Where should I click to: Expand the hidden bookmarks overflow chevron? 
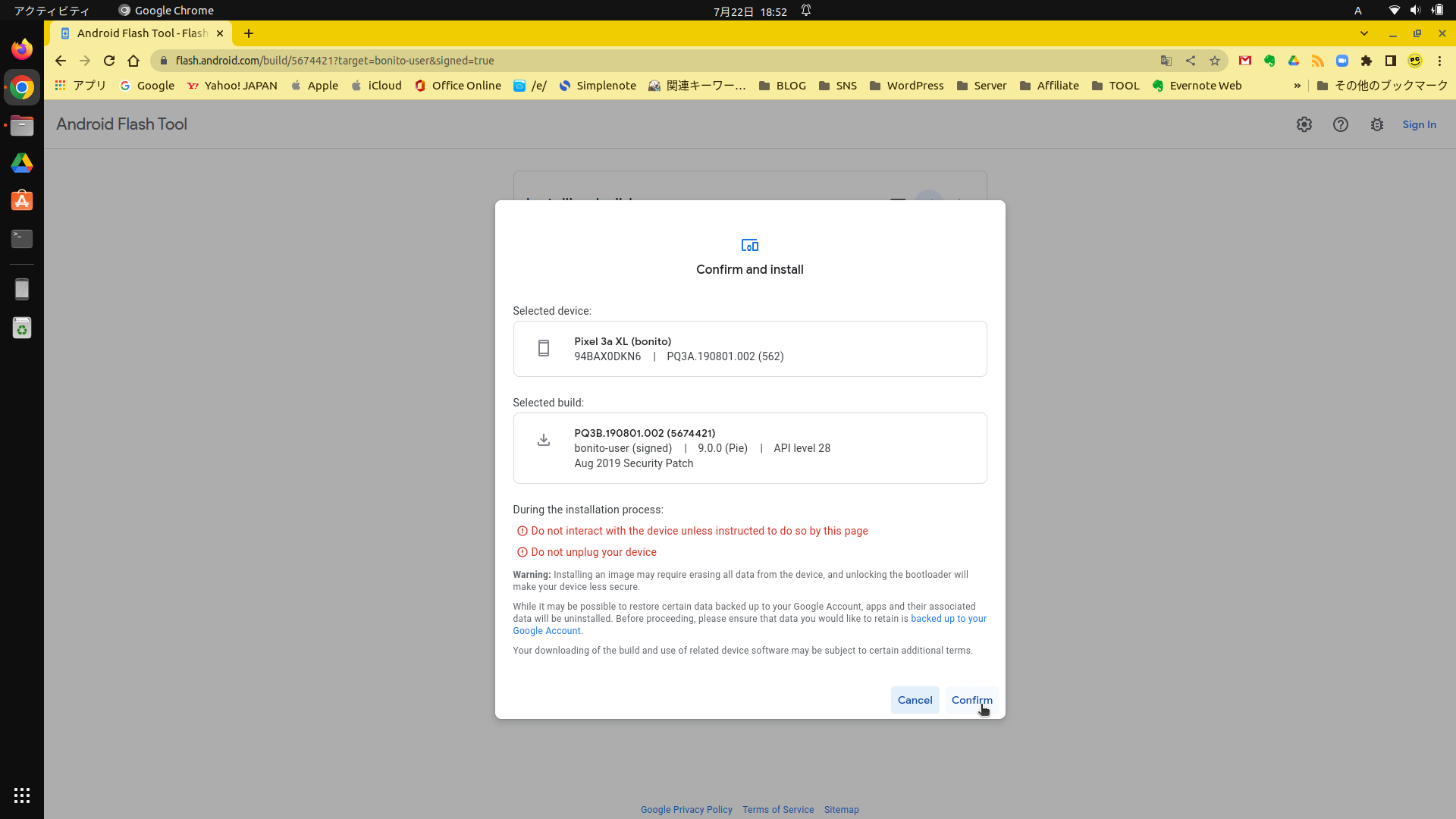1297,86
